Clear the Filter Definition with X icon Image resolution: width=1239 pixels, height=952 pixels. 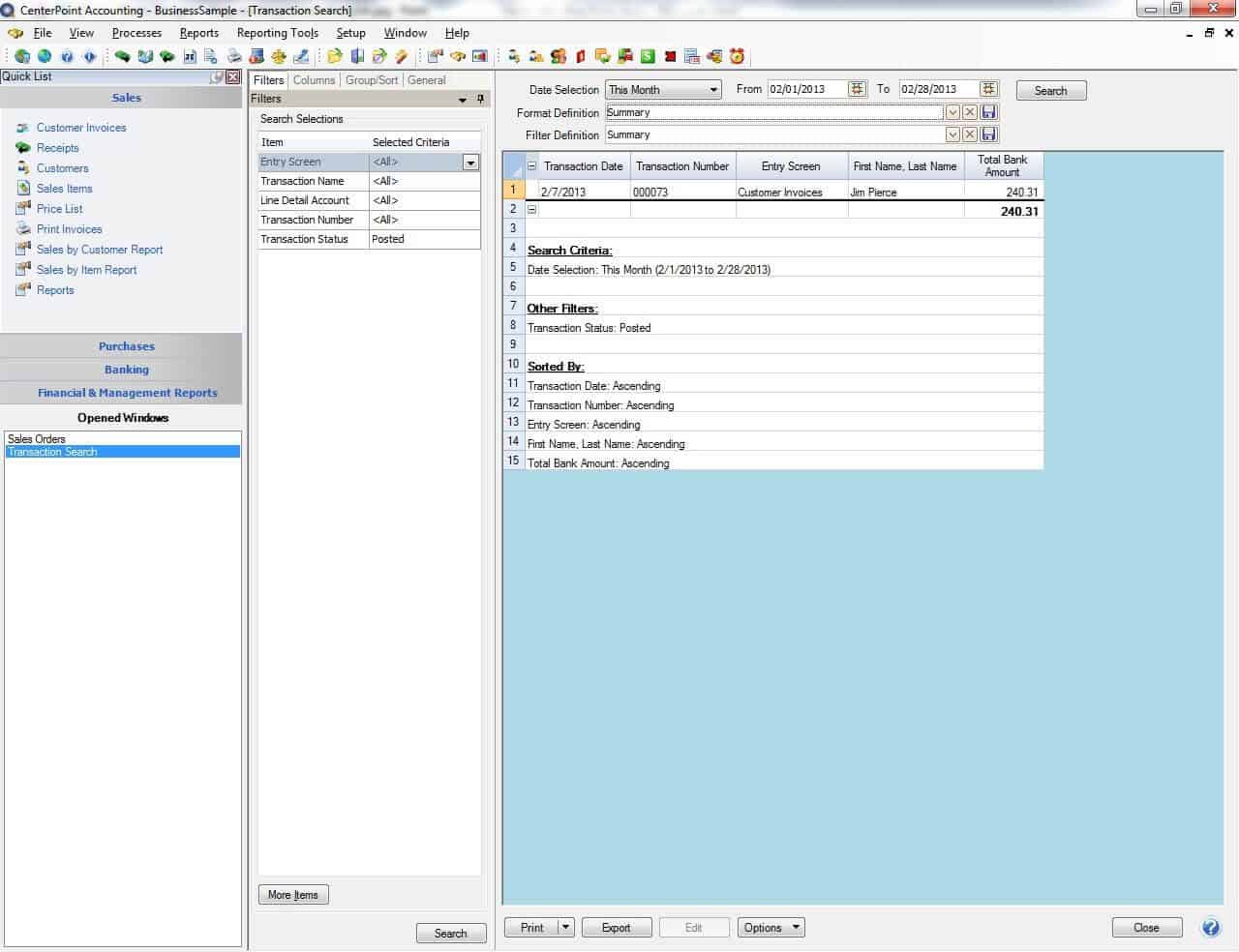pos(970,134)
